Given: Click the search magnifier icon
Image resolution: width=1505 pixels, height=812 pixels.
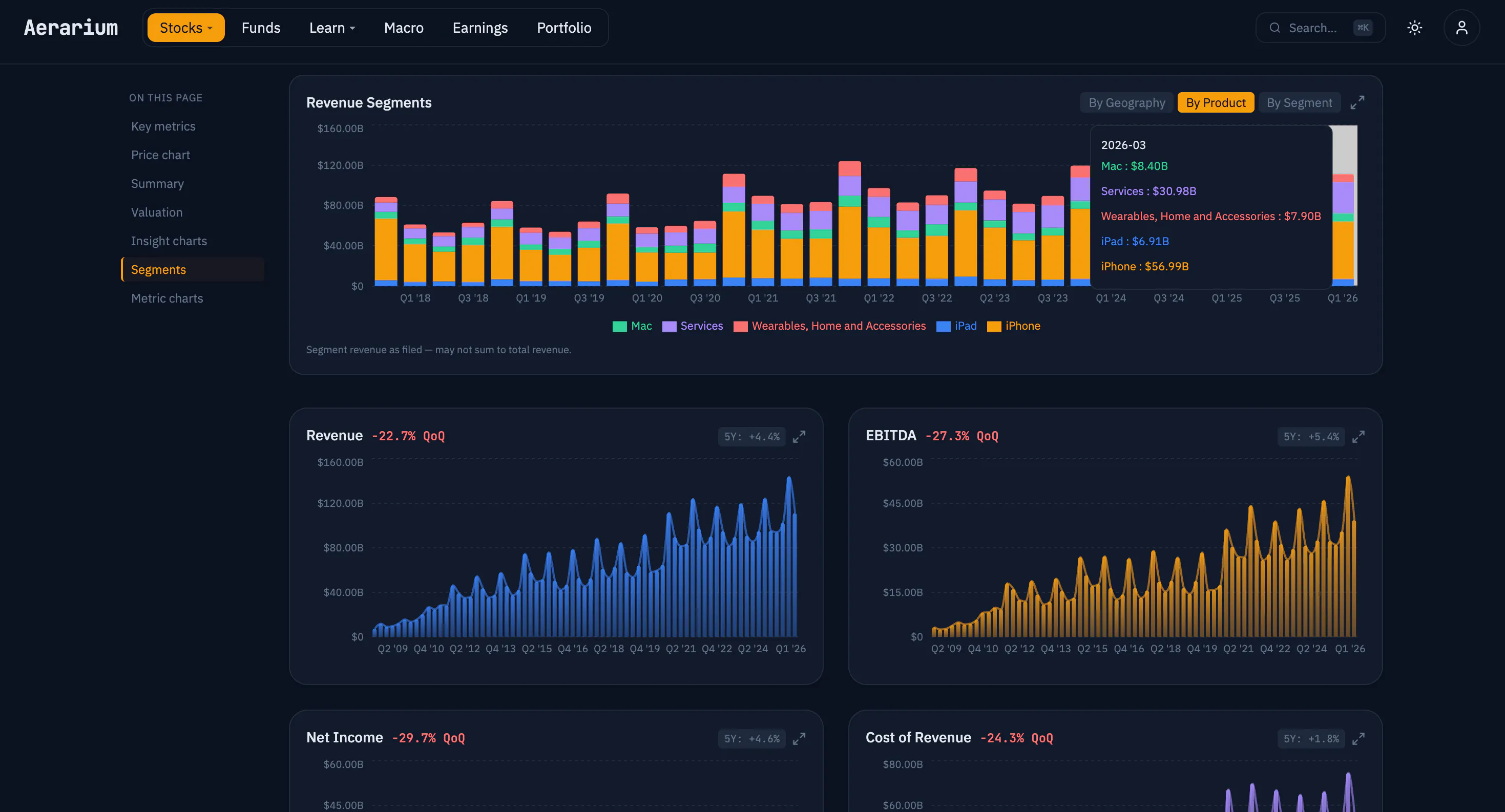Looking at the screenshot, I should pyautogui.click(x=1275, y=28).
